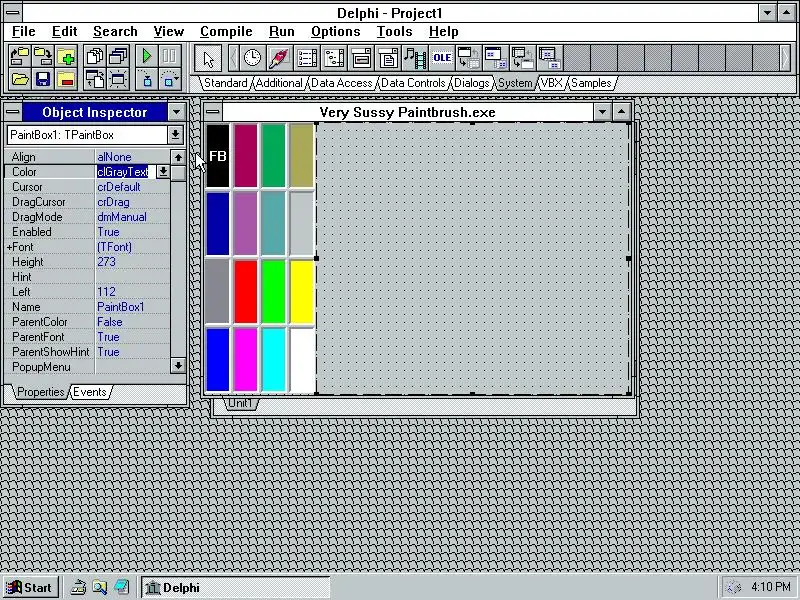Screen dimensions: 800x600
Task: Click the DragMode value dmManual
Action: tap(122, 217)
